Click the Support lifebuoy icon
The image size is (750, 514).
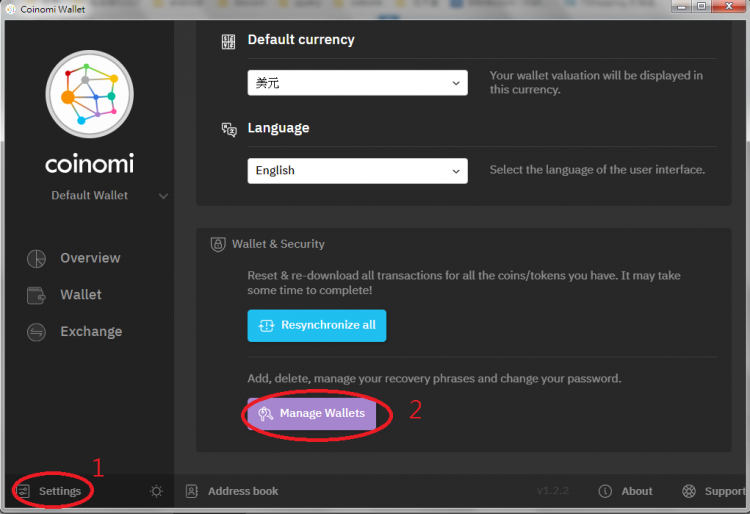point(689,491)
